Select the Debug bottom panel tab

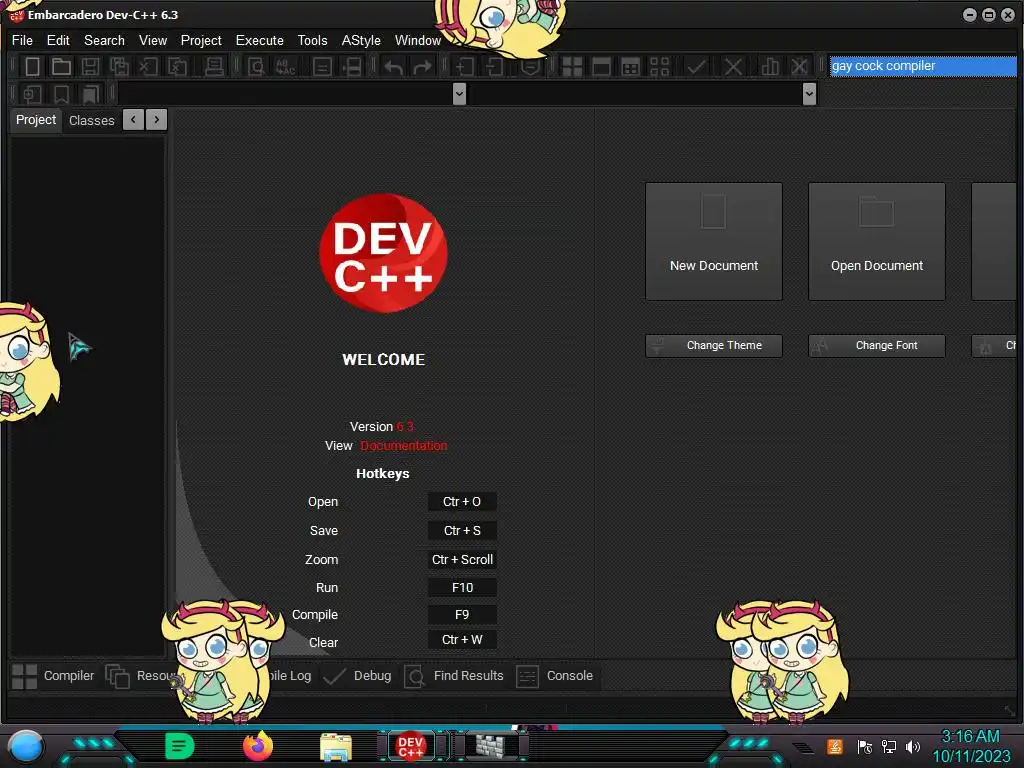pos(357,676)
